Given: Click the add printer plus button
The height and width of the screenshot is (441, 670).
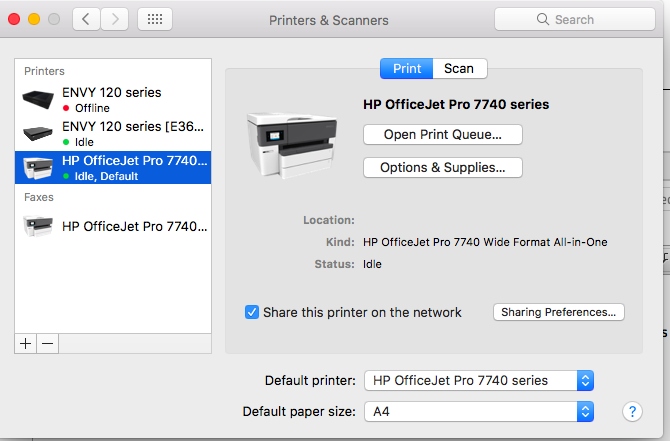Looking at the screenshot, I should point(26,343).
